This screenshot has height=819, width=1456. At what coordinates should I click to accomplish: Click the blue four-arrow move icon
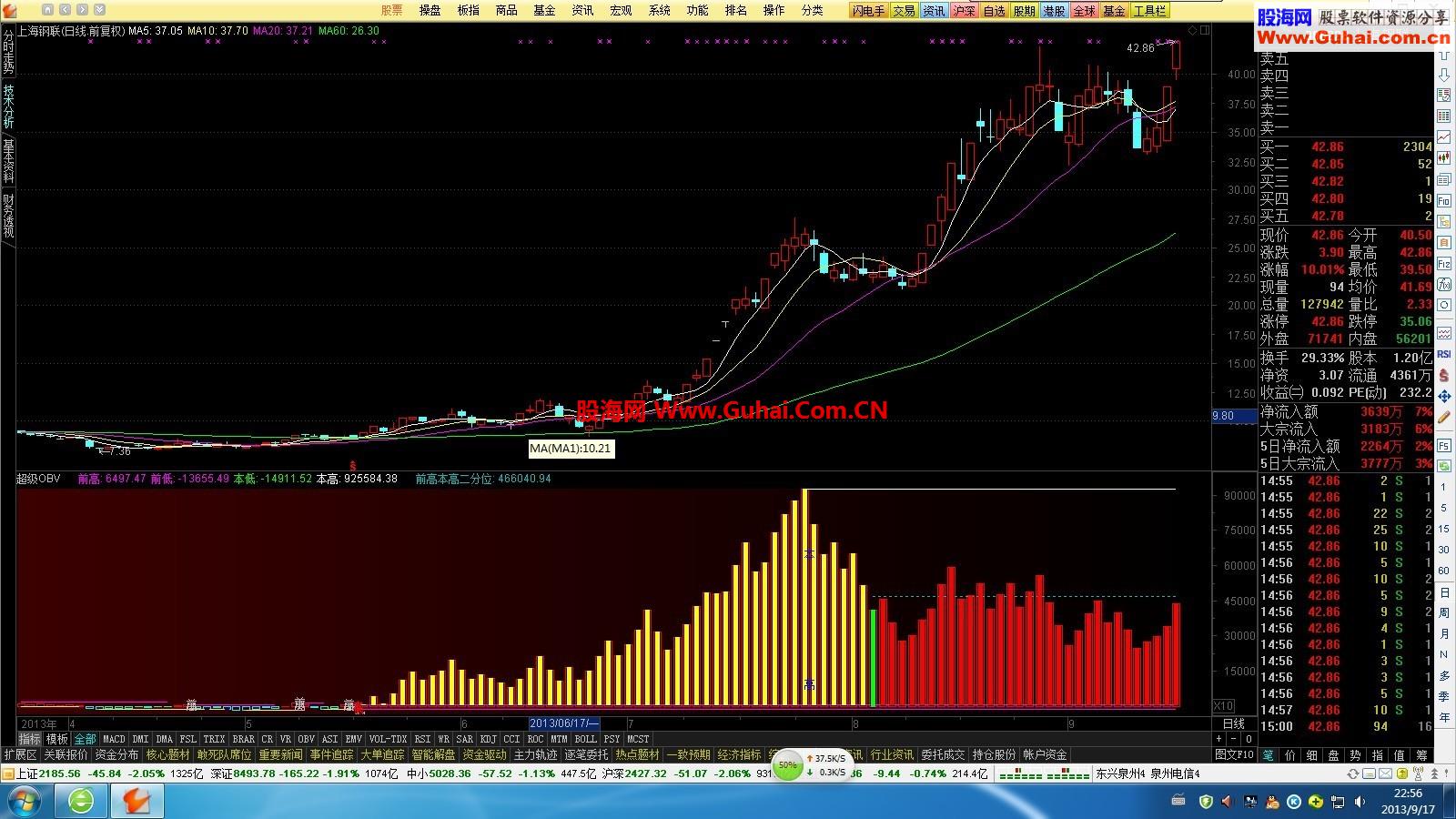pos(1444,395)
